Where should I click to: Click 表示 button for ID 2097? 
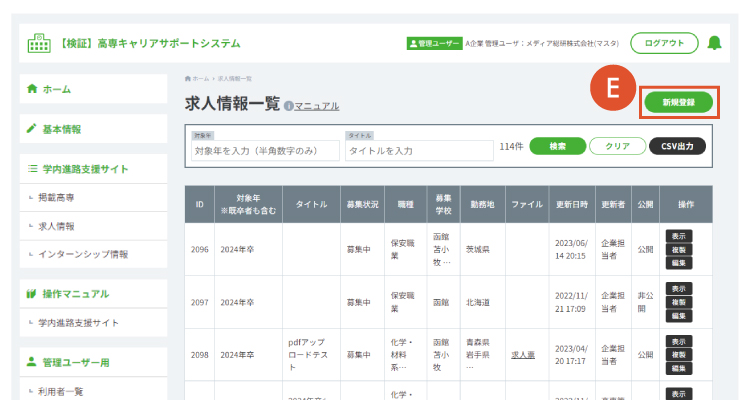click(x=679, y=288)
